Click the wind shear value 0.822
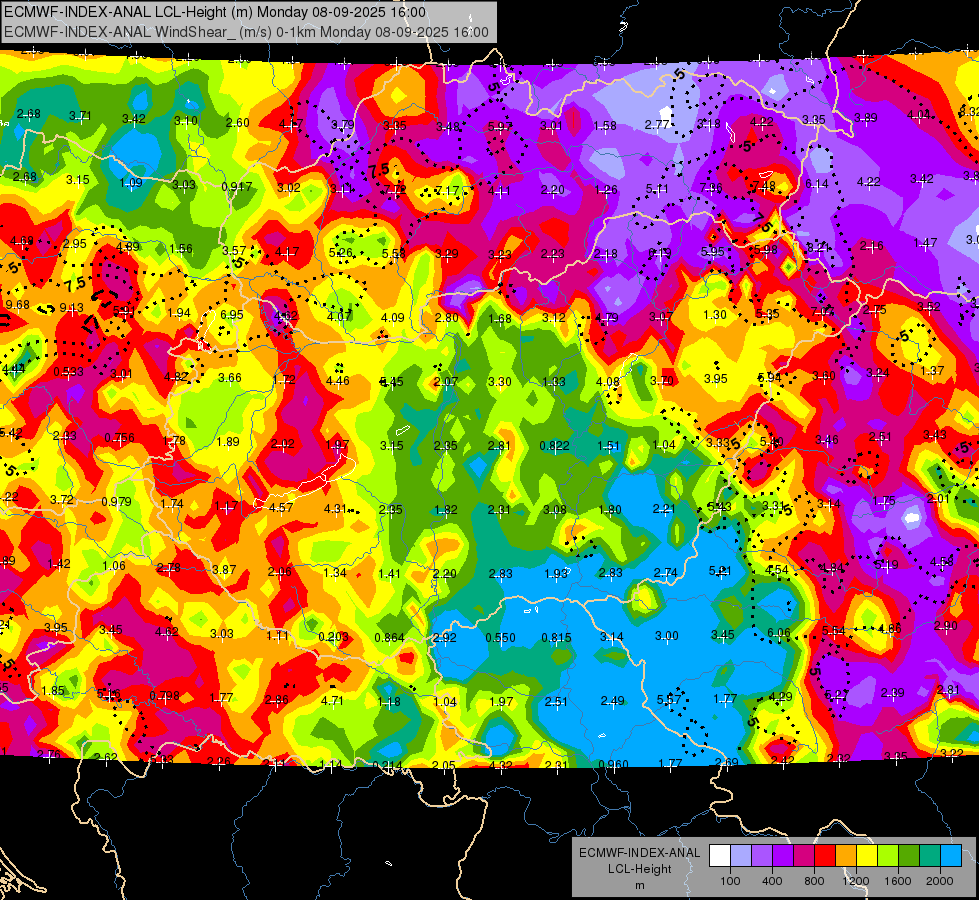 (x=554, y=445)
